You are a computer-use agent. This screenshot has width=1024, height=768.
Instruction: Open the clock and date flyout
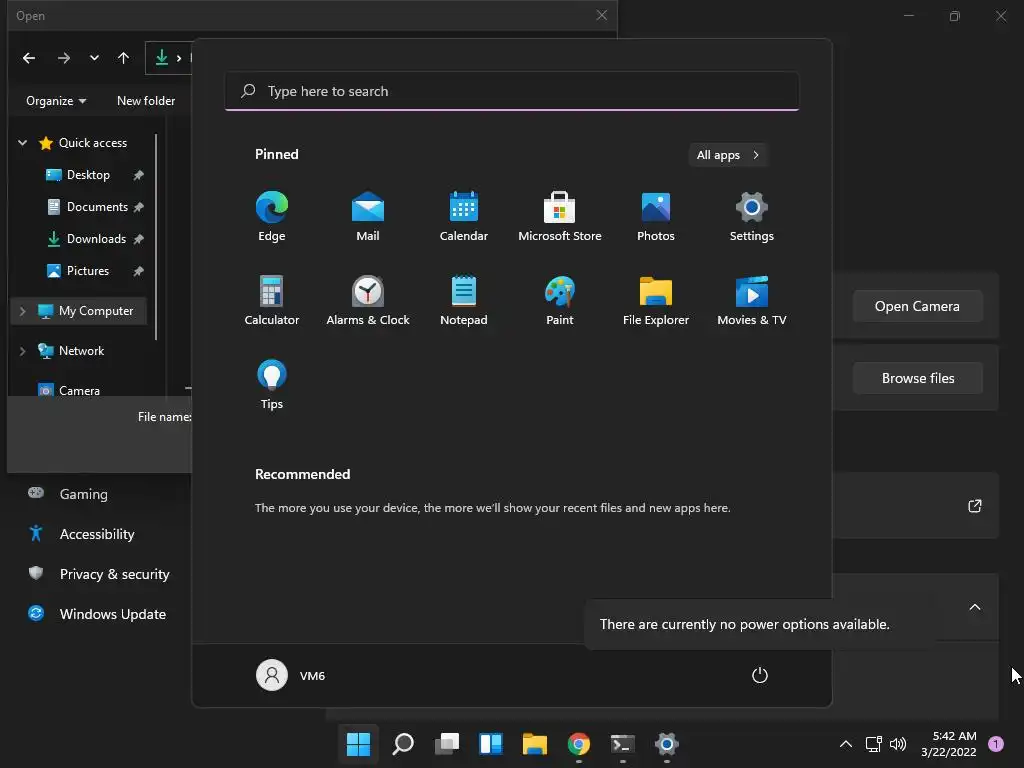point(948,744)
